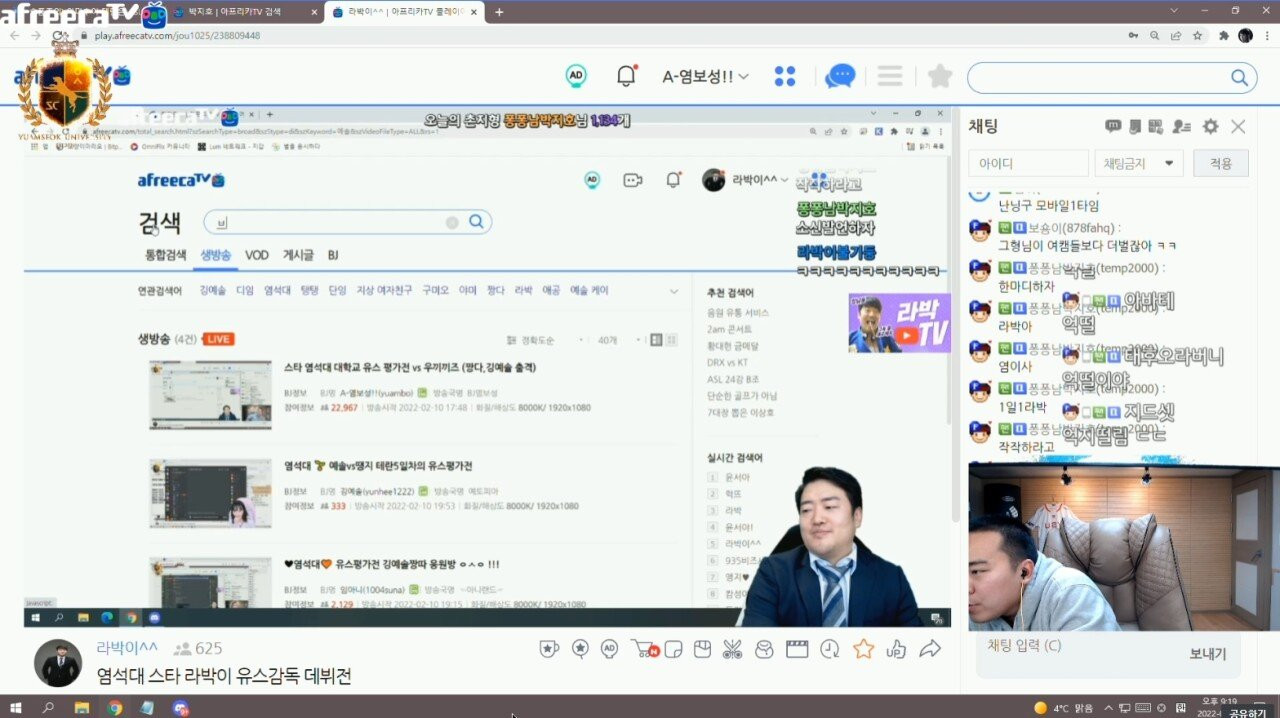1280x718 pixels.
Task: Open chat settings gear icon
Action: click(1210, 126)
